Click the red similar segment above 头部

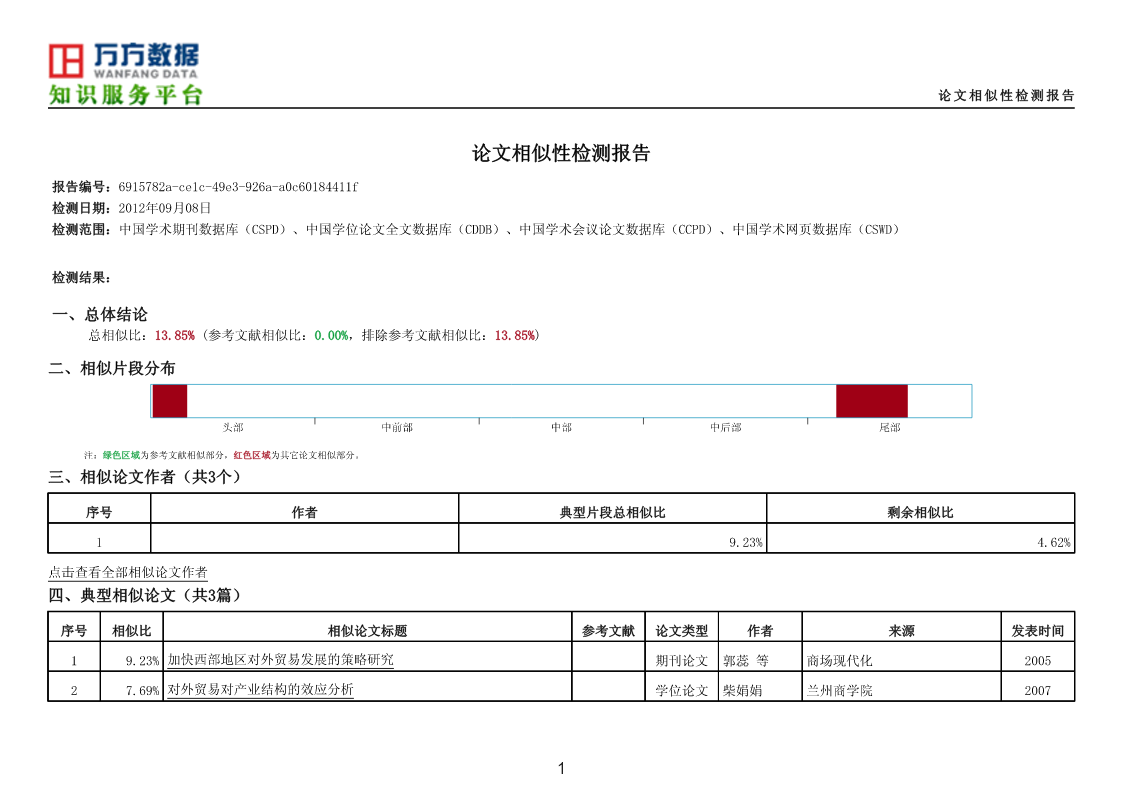170,401
